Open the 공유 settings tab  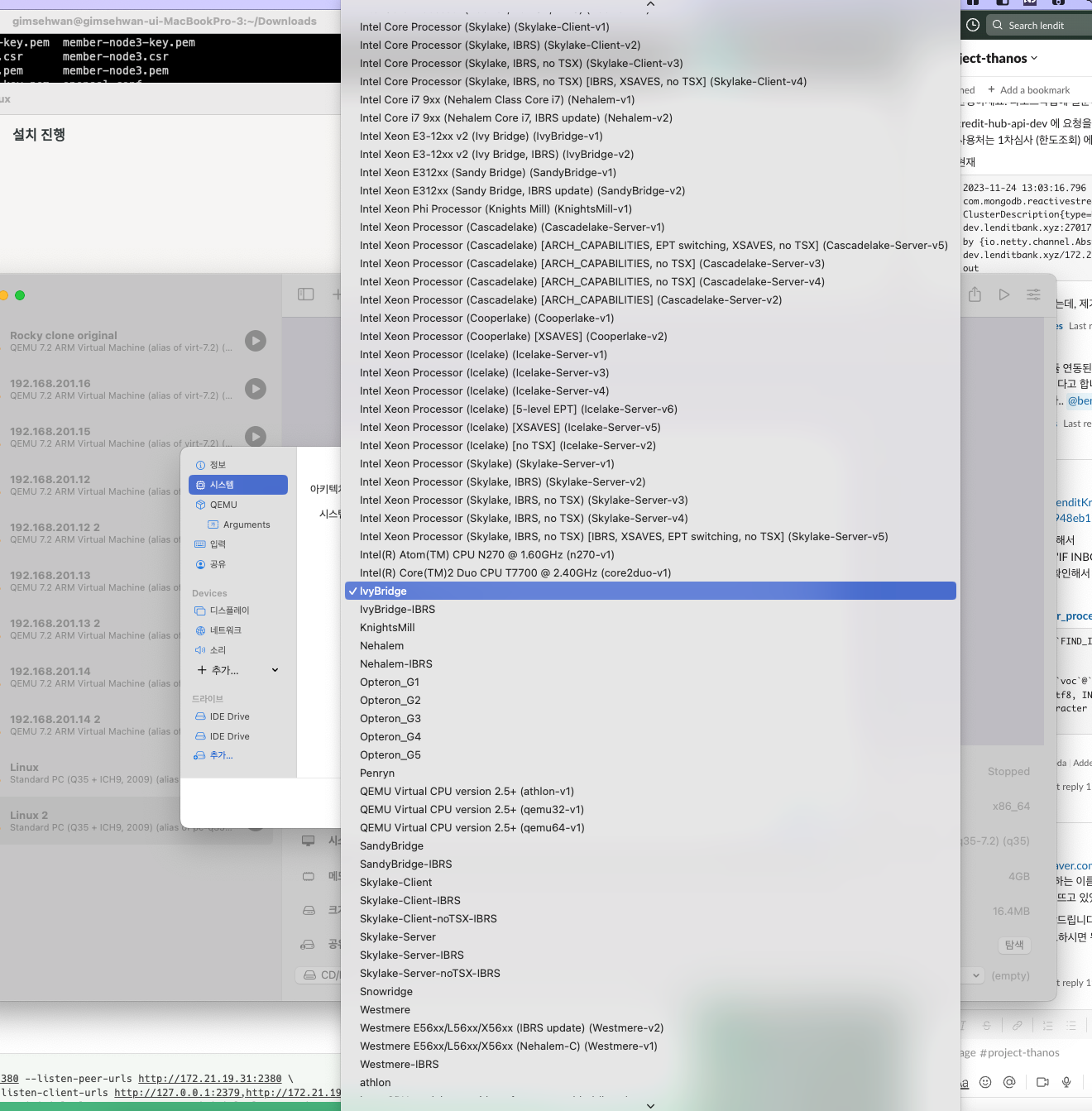pyautogui.click(x=238, y=564)
